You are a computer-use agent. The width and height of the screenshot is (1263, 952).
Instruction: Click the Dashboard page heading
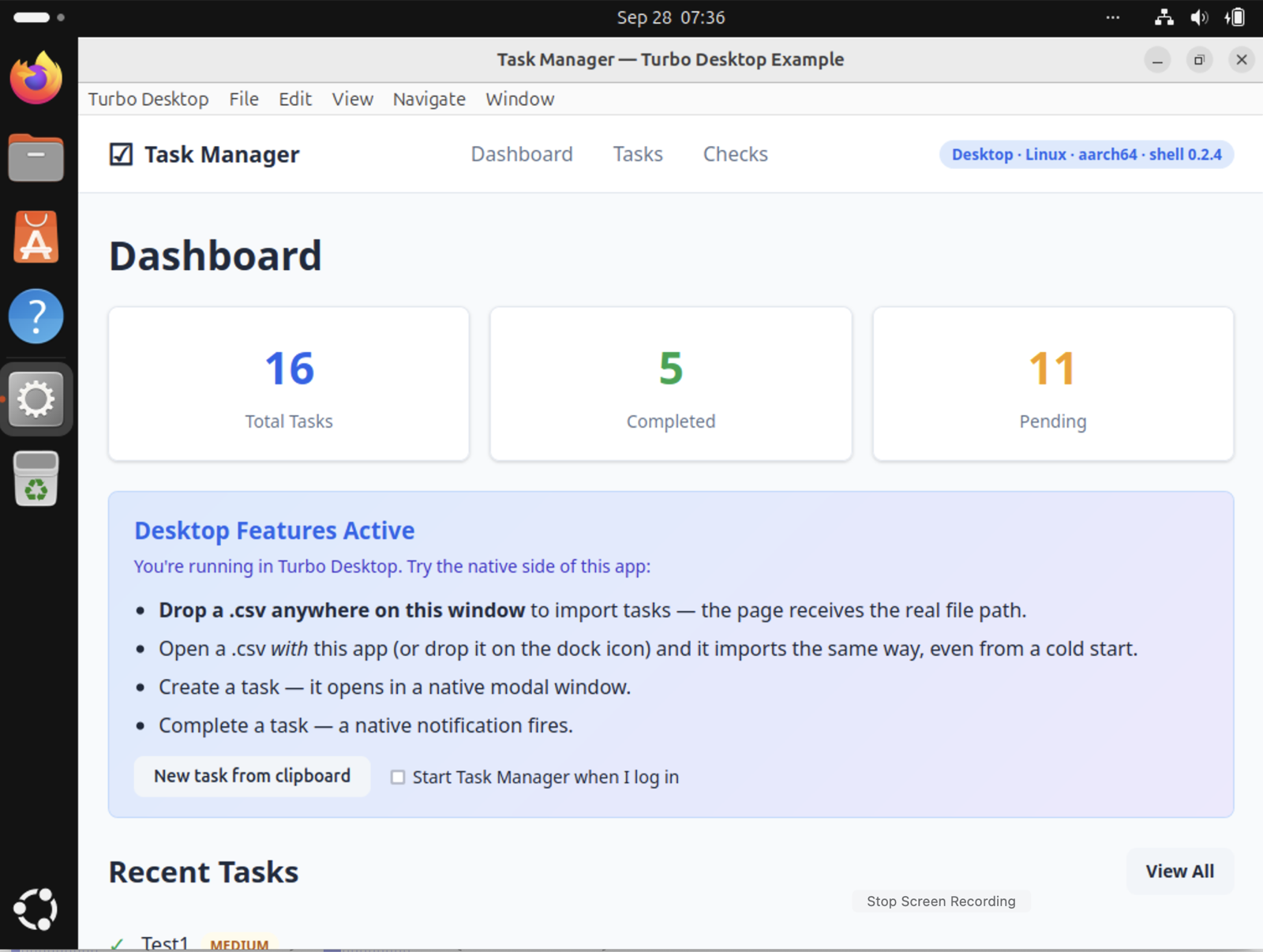point(215,256)
